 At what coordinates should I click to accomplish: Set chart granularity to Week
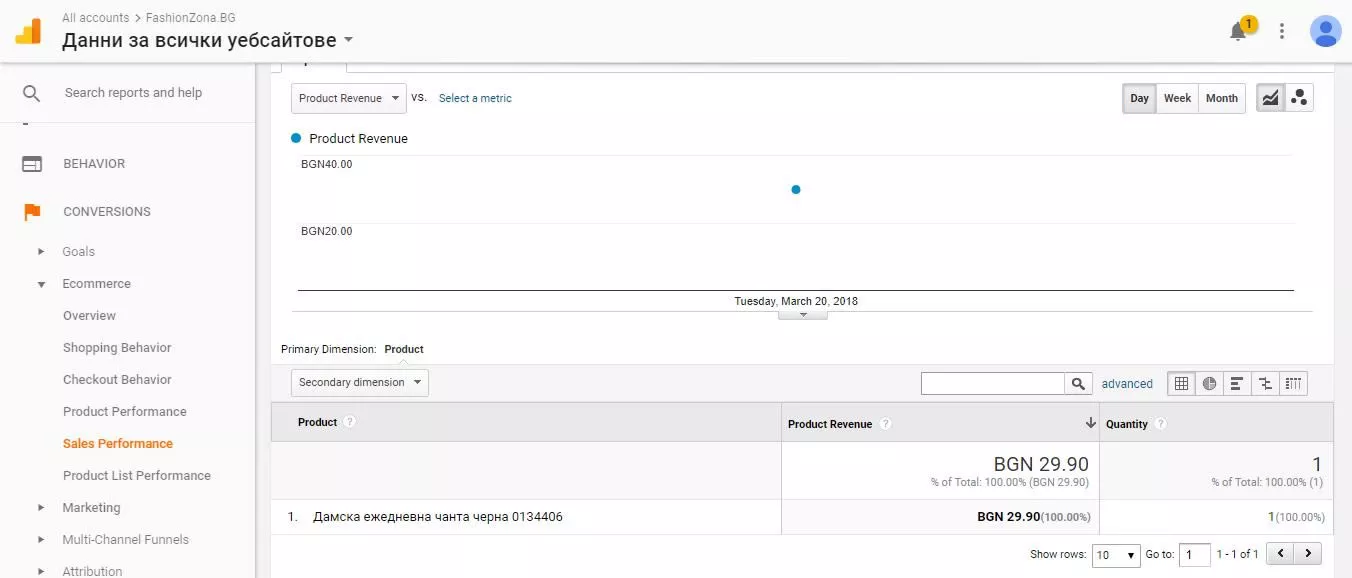coord(1177,98)
